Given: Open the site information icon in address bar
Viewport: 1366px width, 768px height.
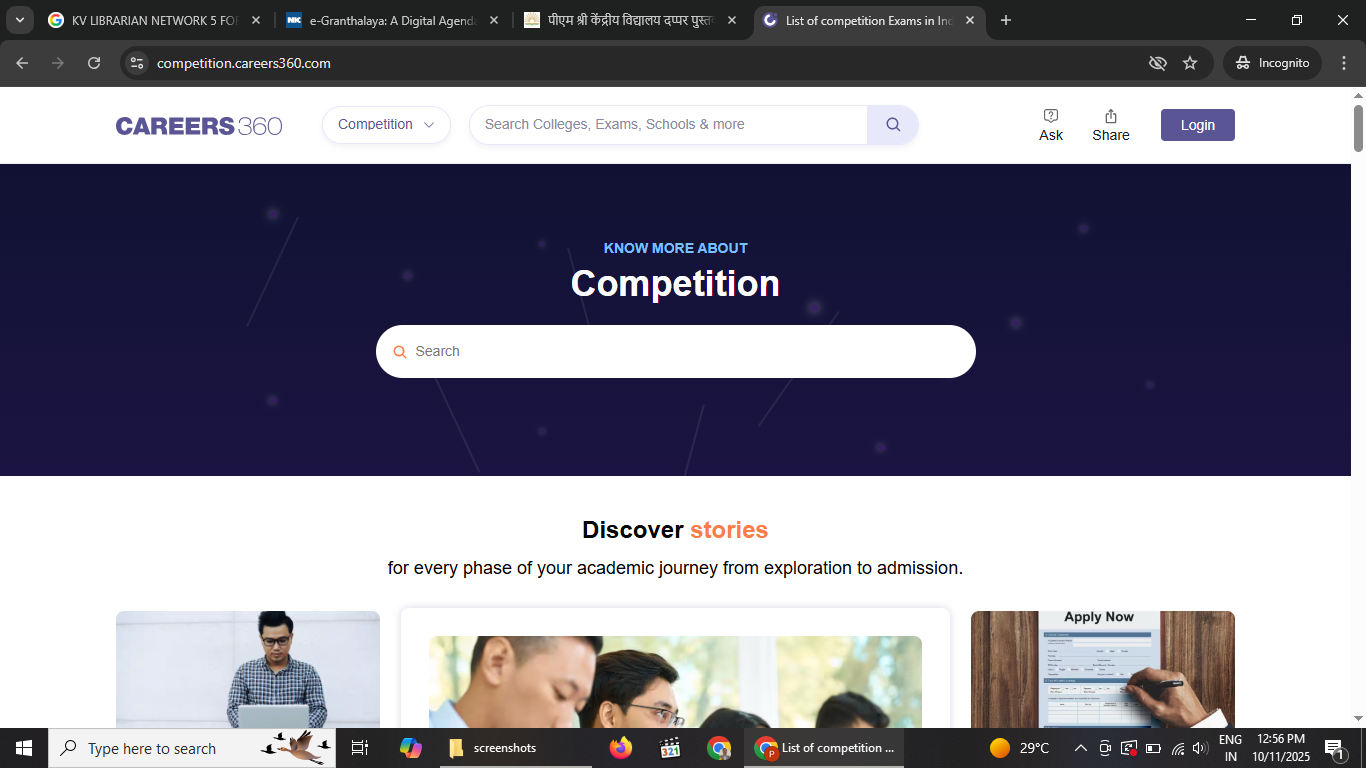Looking at the screenshot, I should click(137, 63).
